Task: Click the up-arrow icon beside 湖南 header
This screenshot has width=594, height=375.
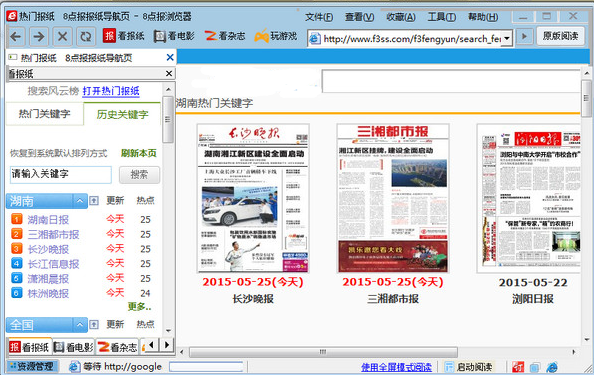Action: (94, 201)
